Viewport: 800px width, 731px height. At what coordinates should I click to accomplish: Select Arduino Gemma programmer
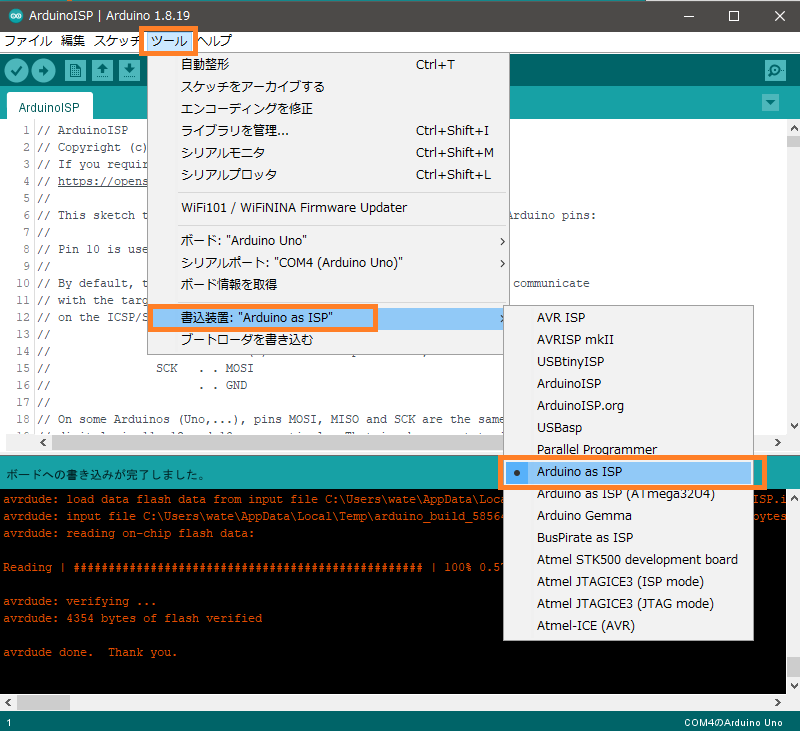[x=628, y=516]
